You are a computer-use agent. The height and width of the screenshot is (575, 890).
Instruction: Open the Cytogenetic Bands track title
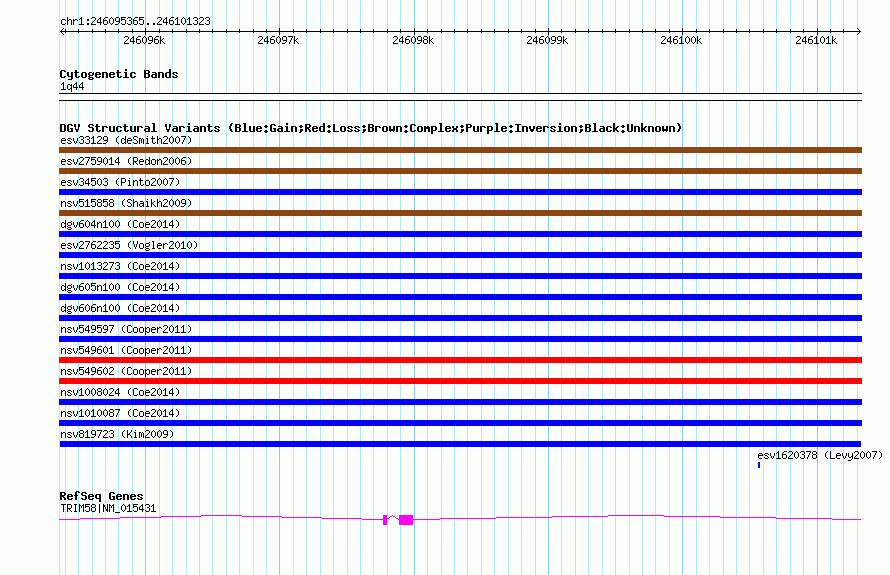pyautogui.click(x=119, y=74)
